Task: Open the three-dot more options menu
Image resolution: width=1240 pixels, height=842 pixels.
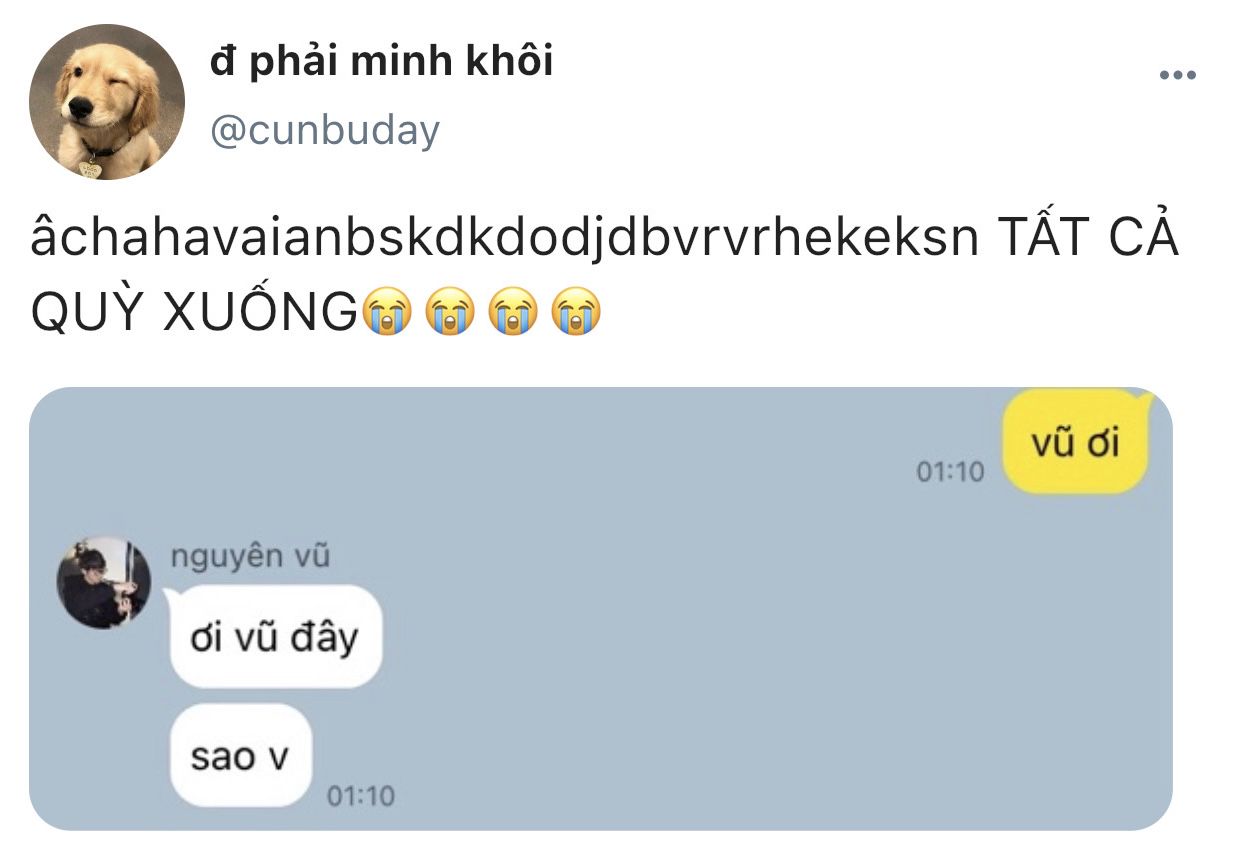Action: tap(1178, 75)
